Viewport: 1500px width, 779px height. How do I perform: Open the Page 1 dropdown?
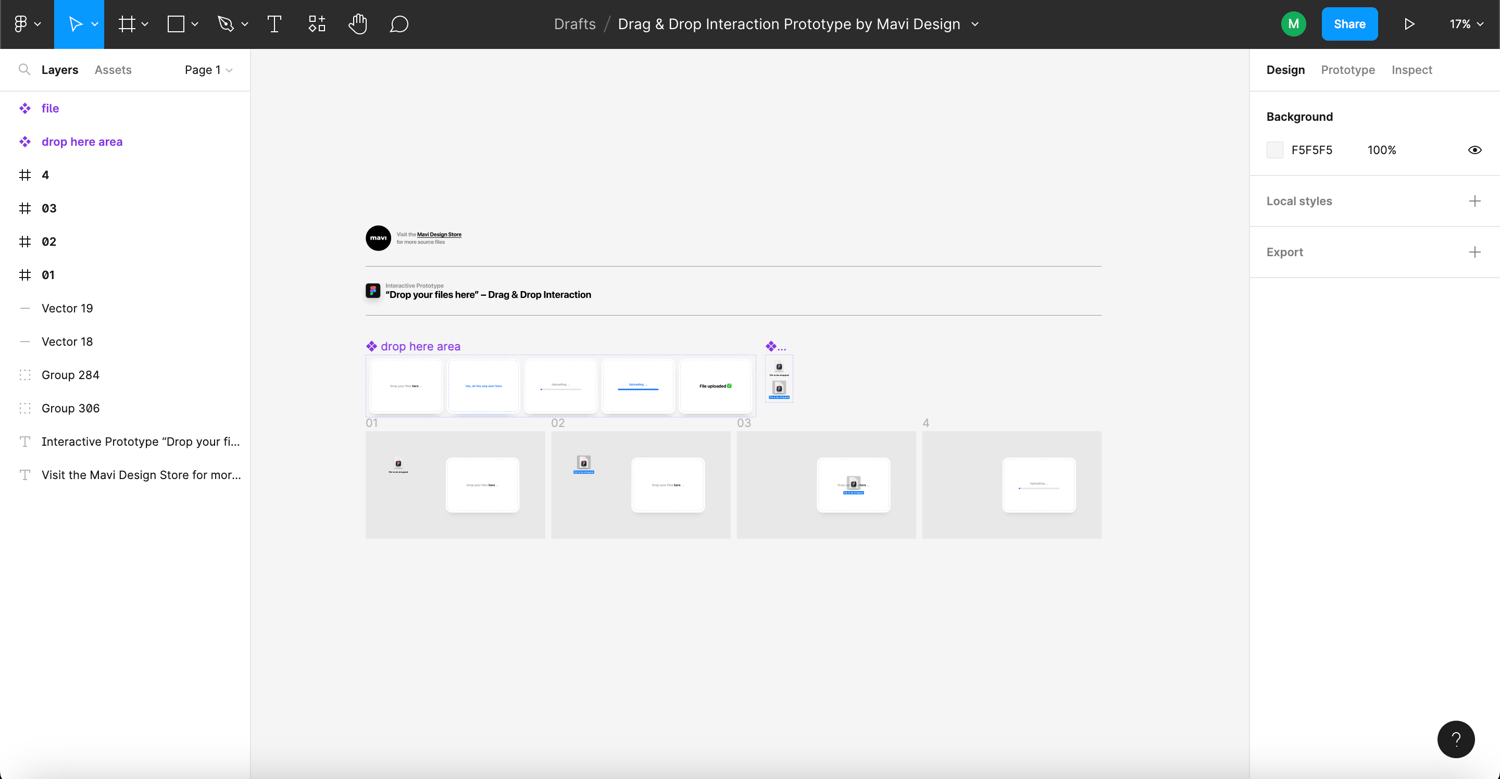pyautogui.click(x=208, y=70)
